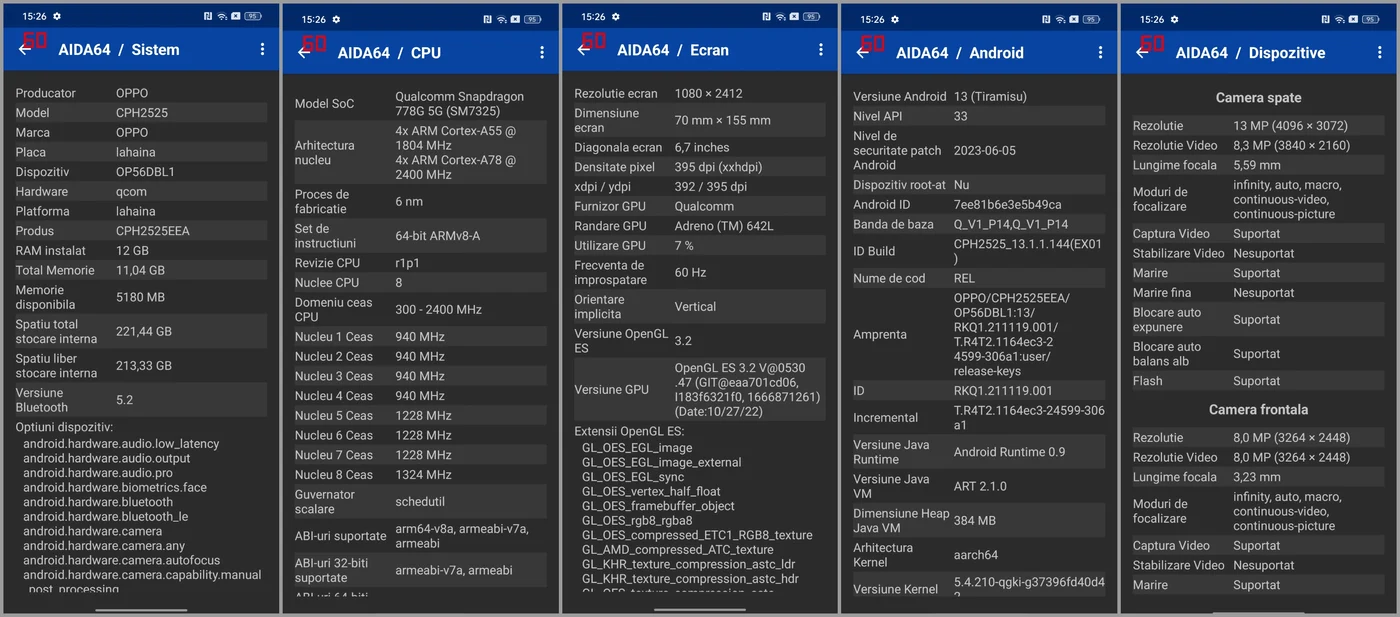
Task: Tap battery indicator in Dispozitive screen status bar
Action: [x=1370, y=19]
